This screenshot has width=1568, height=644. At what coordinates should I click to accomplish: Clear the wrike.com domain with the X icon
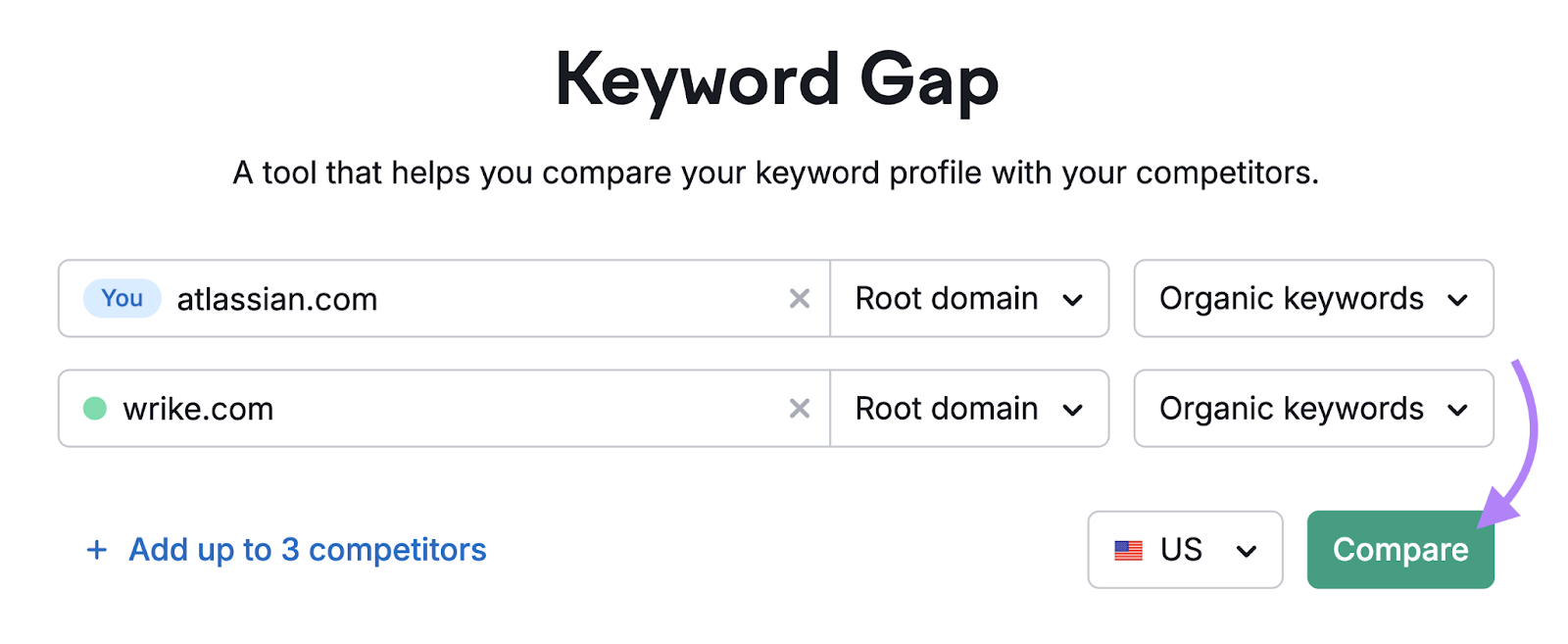point(801,409)
